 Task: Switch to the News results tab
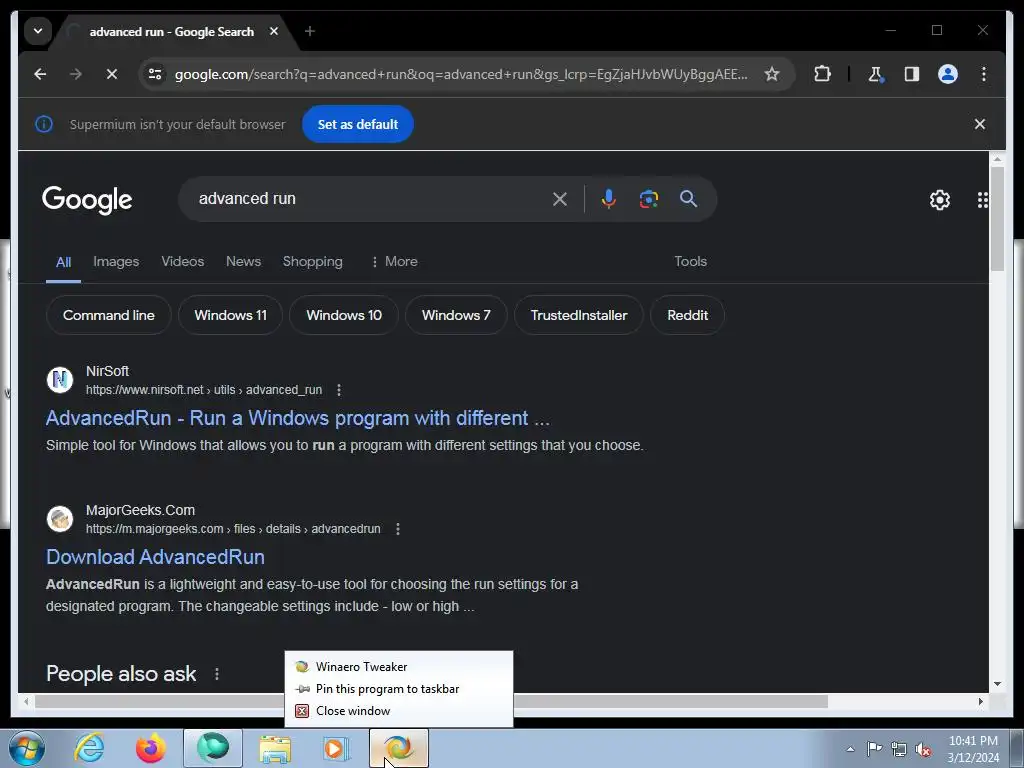point(244,262)
